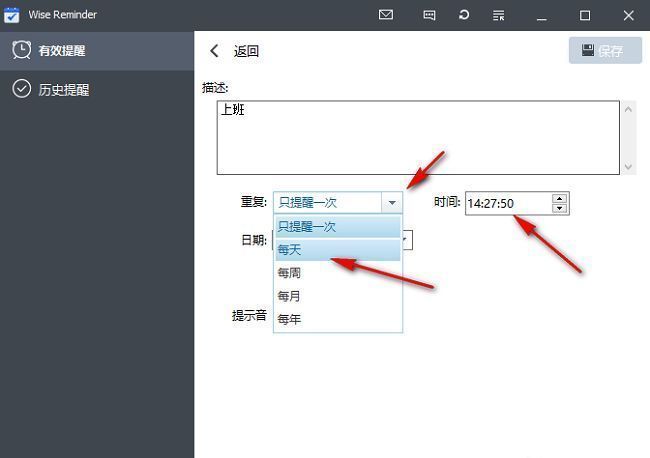This screenshot has width=650, height=458.
Task: Open the 日期 date picker dropdown arrow
Action: [x=406, y=240]
